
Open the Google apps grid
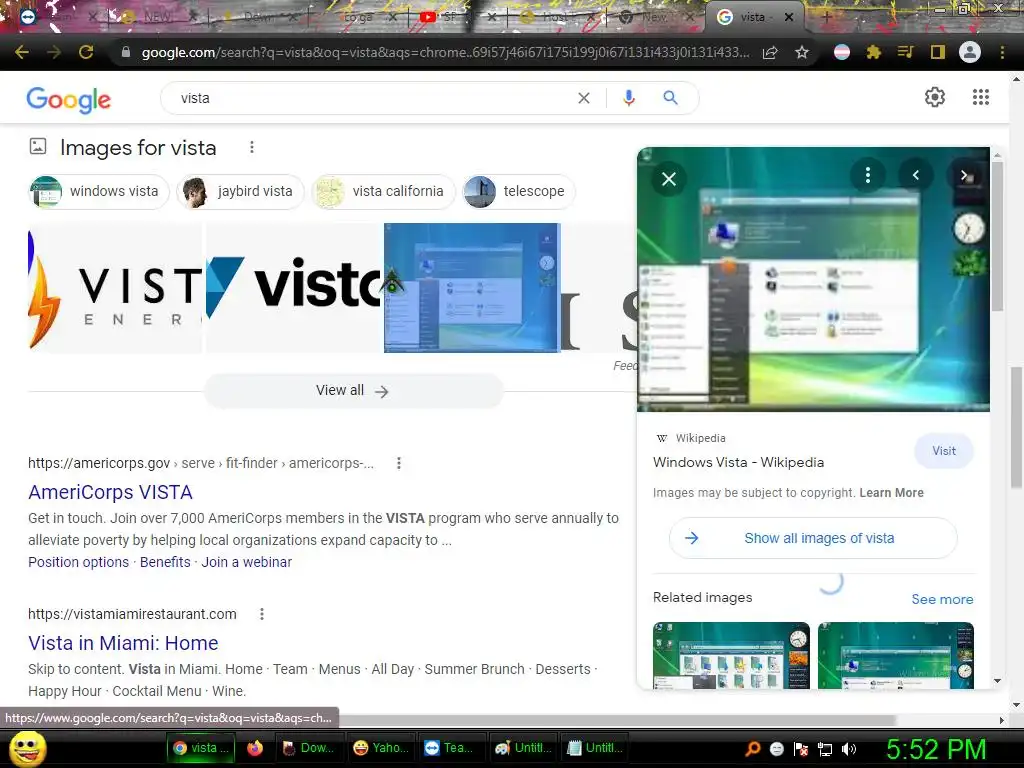[981, 97]
